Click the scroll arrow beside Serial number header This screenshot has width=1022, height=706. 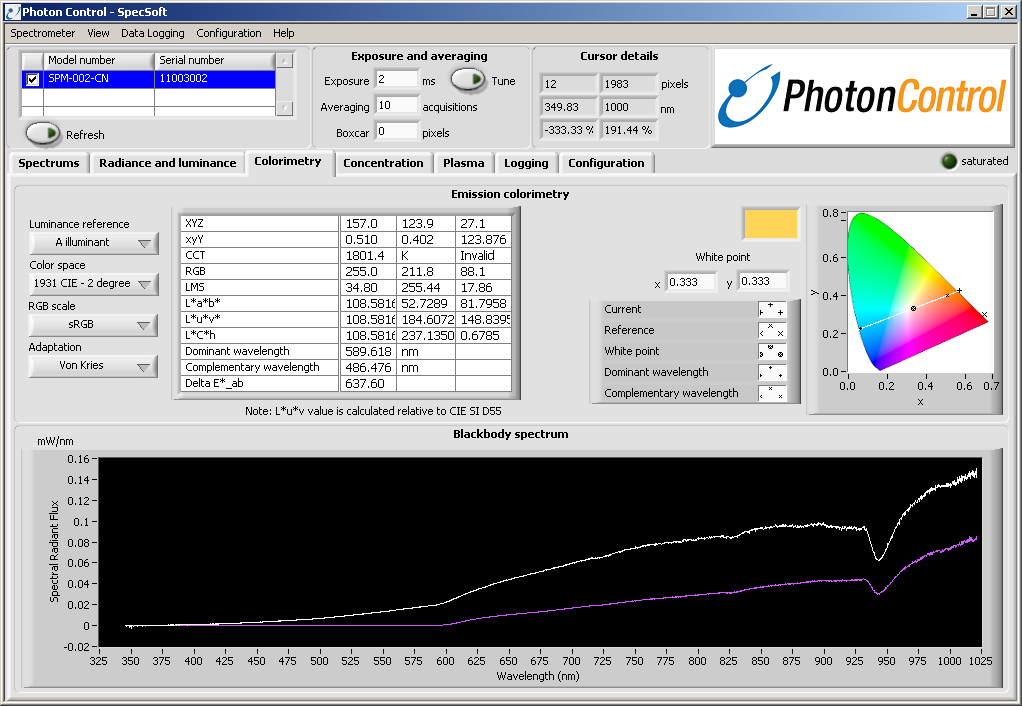tap(283, 60)
